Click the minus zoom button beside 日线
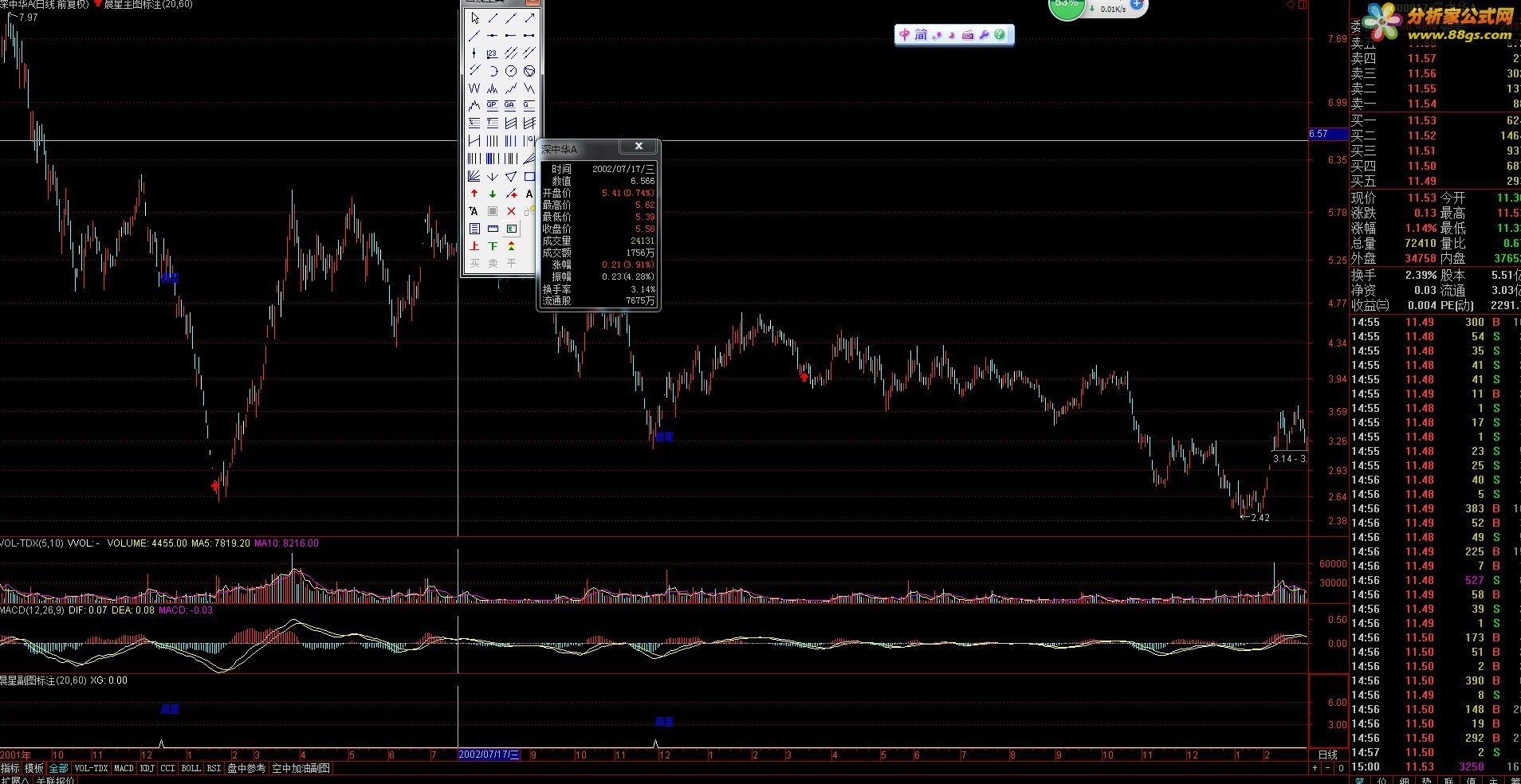The width and height of the screenshot is (1521, 784). click(x=1328, y=768)
